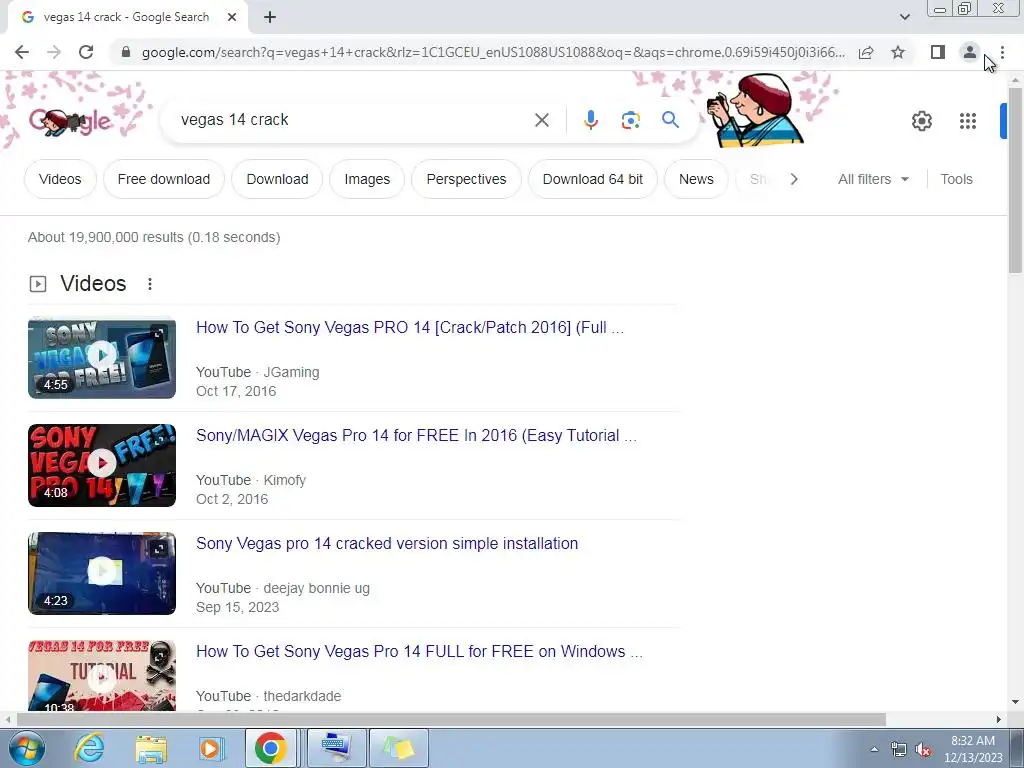Open Windows Explorer from the taskbar
Viewport: 1024px width, 768px height.
151,748
